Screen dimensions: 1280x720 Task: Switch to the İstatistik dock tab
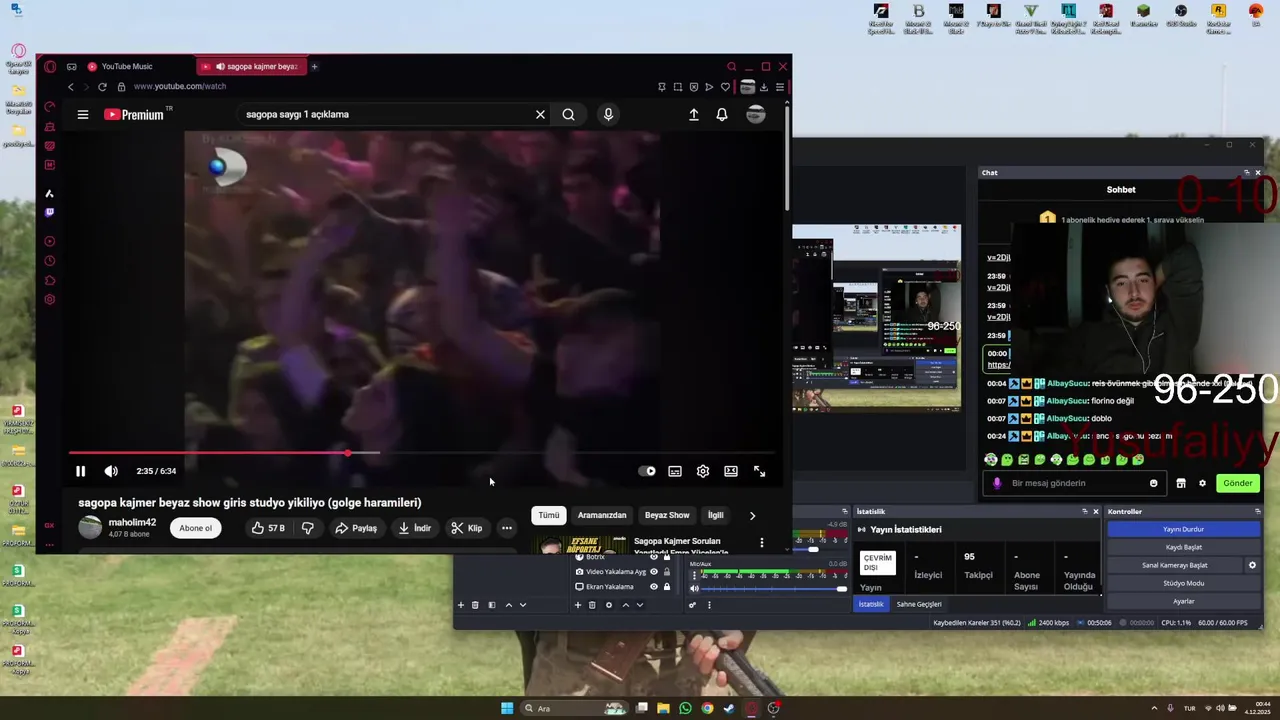point(871,604)
